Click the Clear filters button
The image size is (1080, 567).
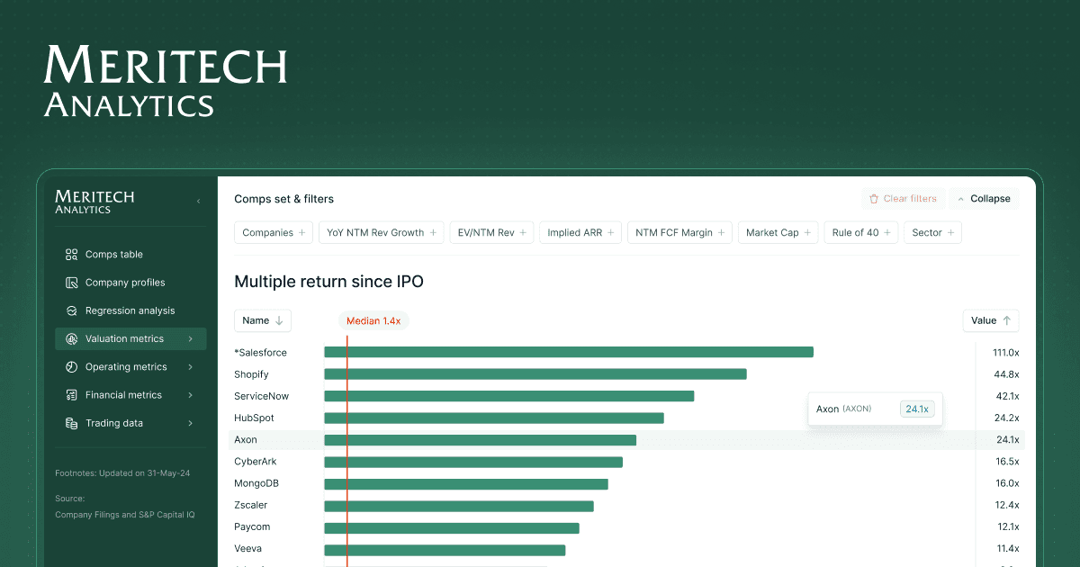(903, 198)
